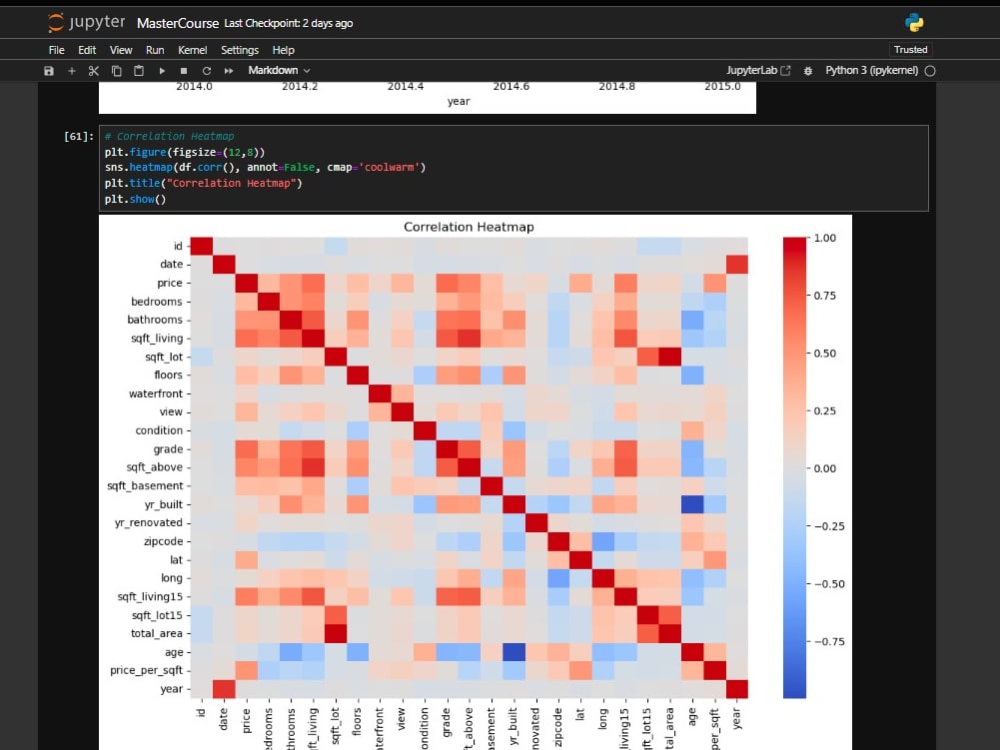Image resolution: width=1000 pixels, height=750 pixels.
Task: Click the 'zipcode' row label
Action: [163, 541]
